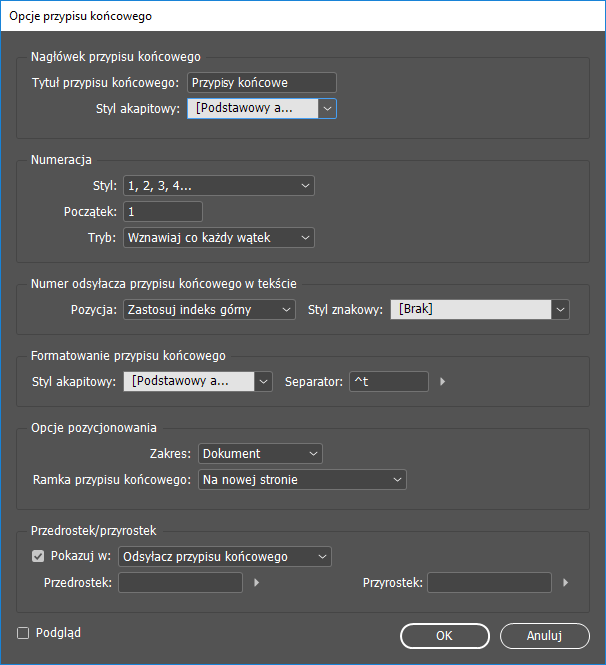606x665 pixels.
Task: Open the Pozycja dropdown
Action: click(x=209, y=310)
